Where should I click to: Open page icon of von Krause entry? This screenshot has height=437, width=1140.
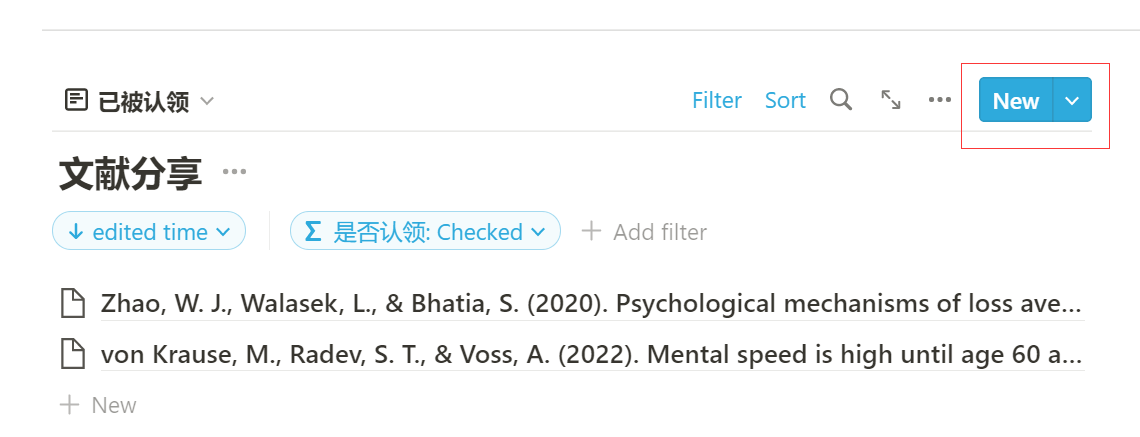73,354
